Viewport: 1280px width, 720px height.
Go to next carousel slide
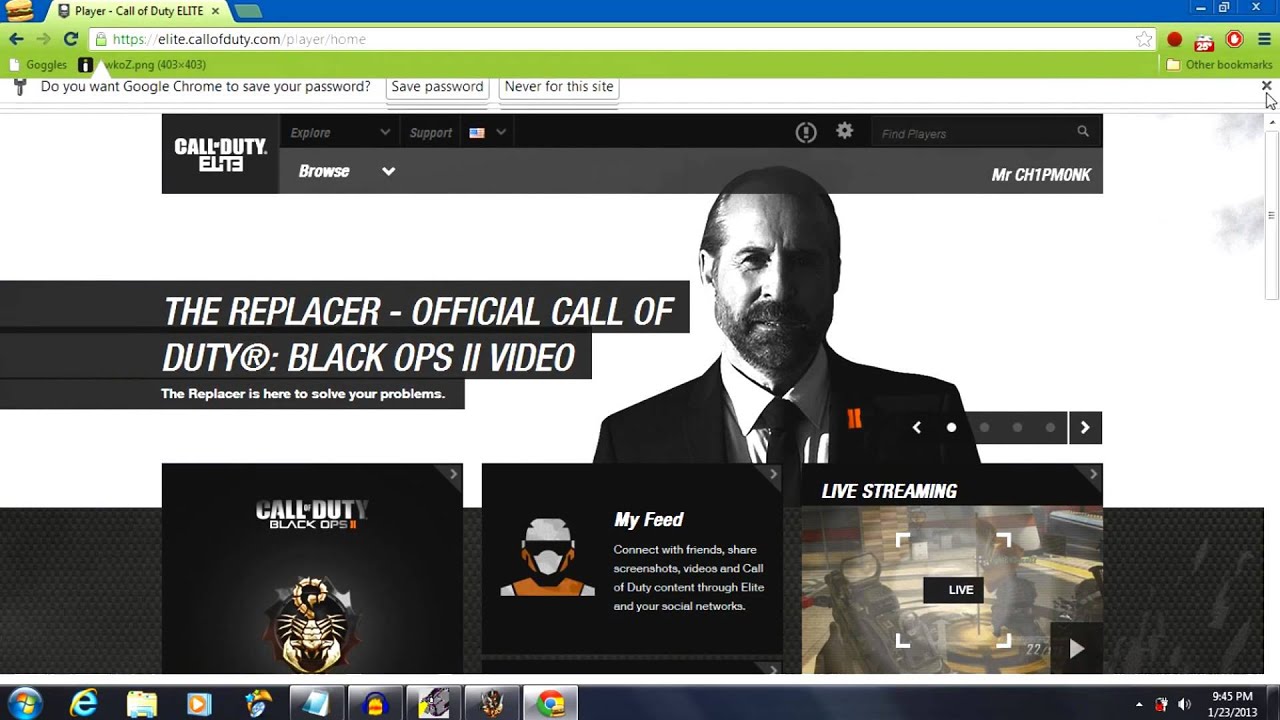click(x=1085, y=428)
